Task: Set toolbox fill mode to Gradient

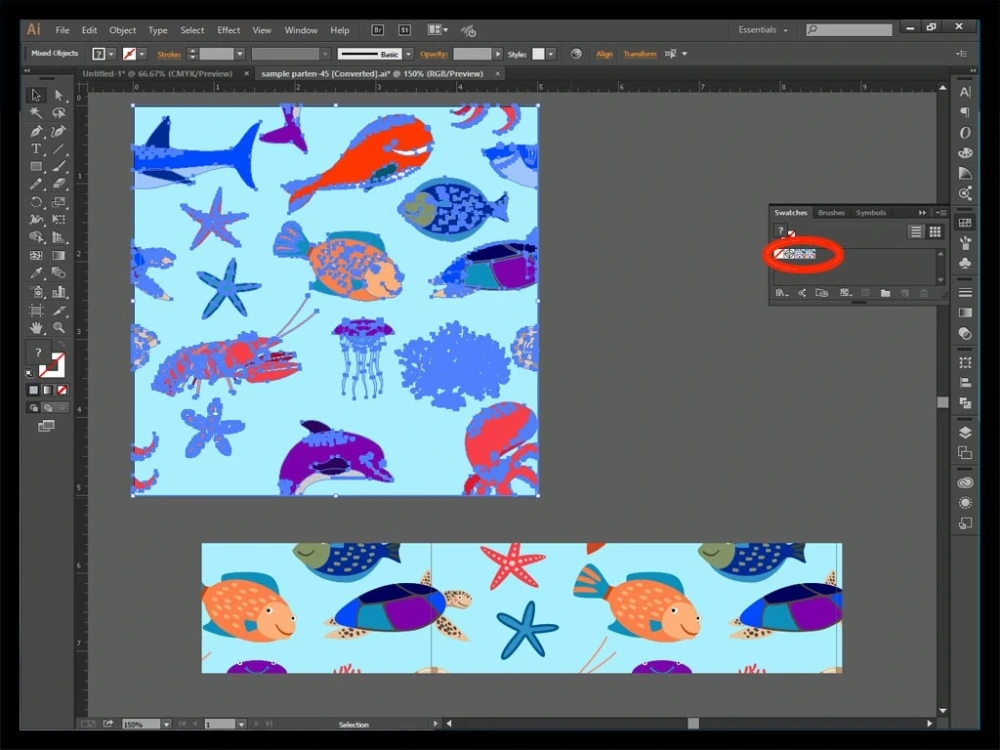Action: click(48, 390)
